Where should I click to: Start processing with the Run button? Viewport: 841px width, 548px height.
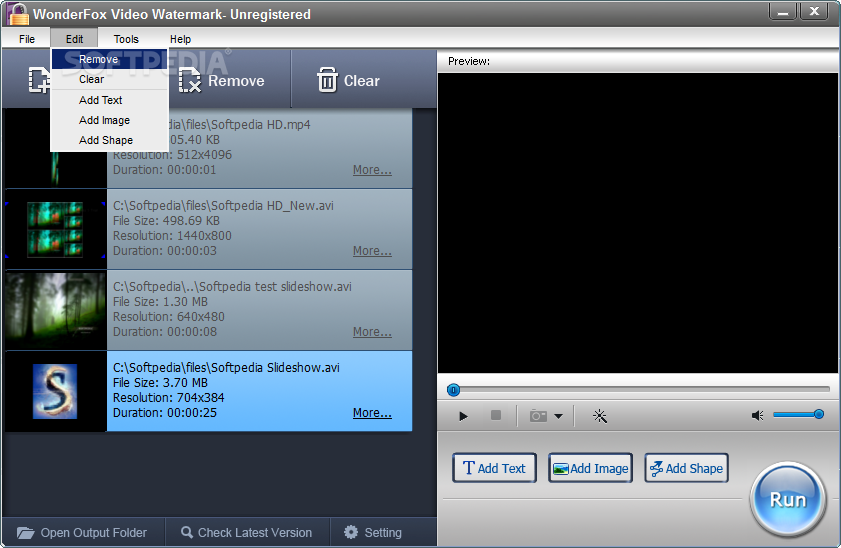click(787, 500)
